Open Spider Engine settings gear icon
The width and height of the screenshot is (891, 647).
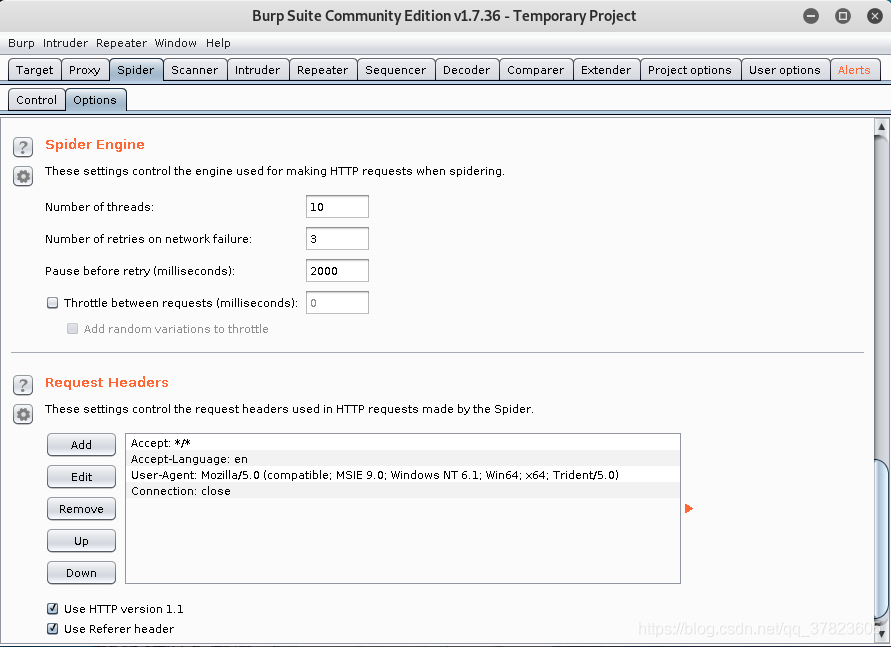tap(23, 177)
